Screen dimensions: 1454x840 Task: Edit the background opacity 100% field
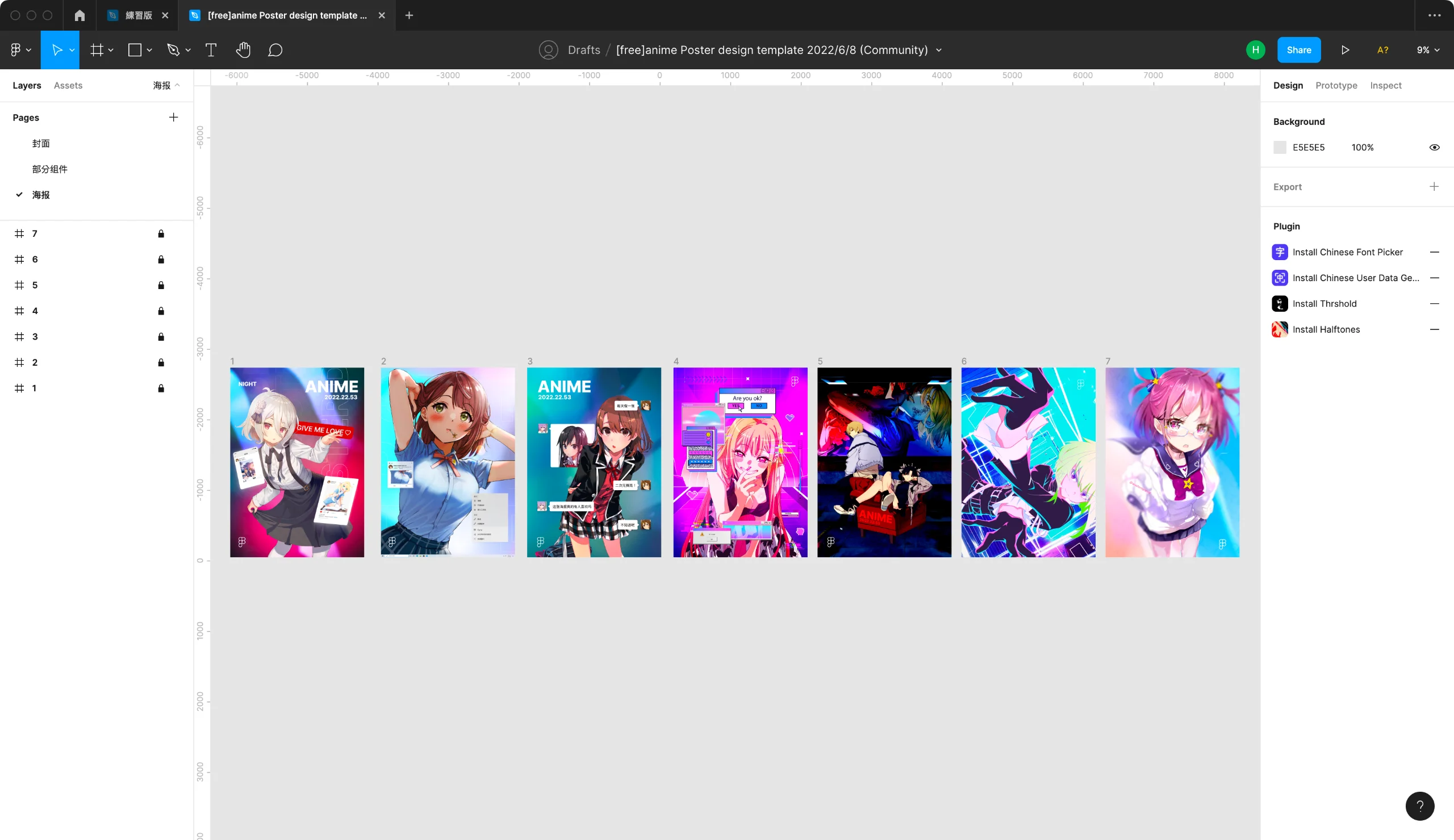pyautogui.click(x=1363, y=148)
